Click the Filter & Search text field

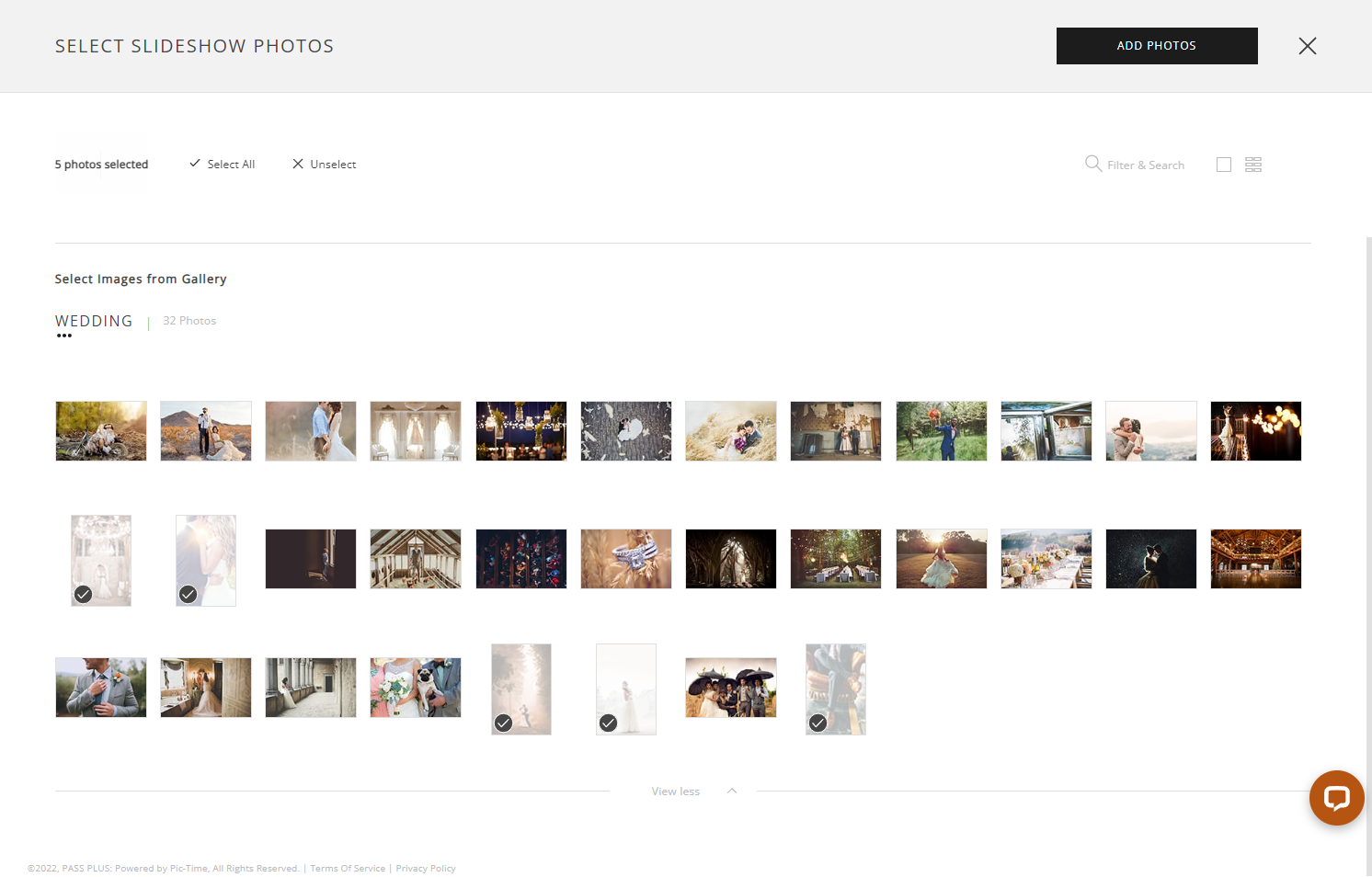(1146, 165)
